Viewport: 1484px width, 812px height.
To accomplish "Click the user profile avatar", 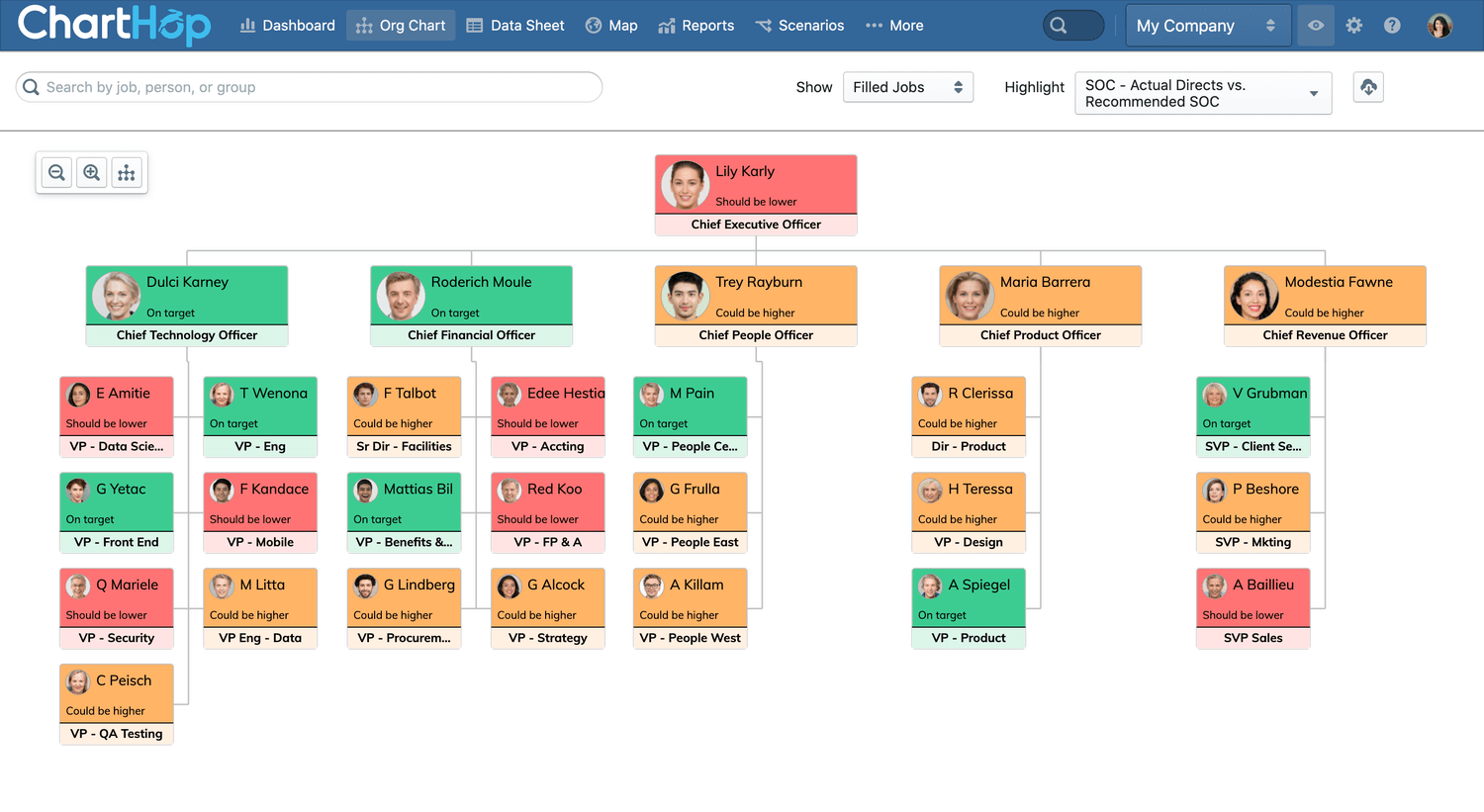I will [1439, 25].
